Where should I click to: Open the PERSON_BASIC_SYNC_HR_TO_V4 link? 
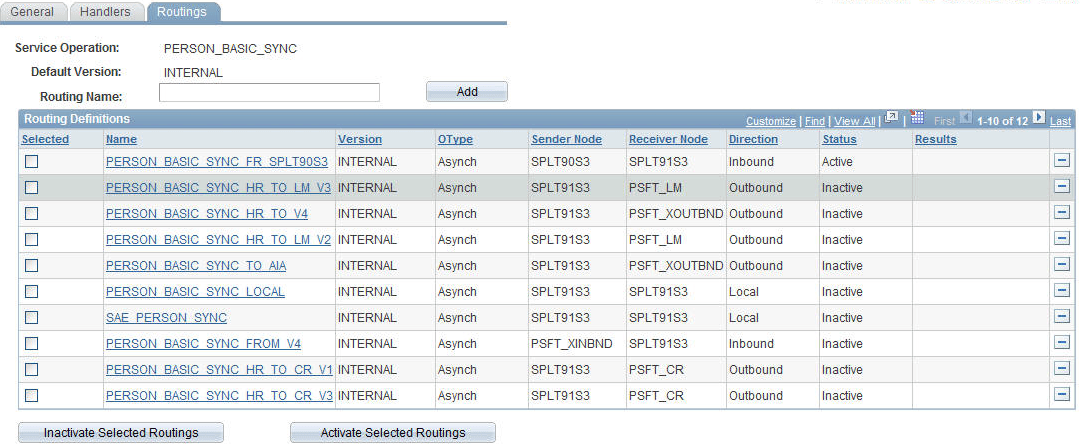[x=207, y=214]
